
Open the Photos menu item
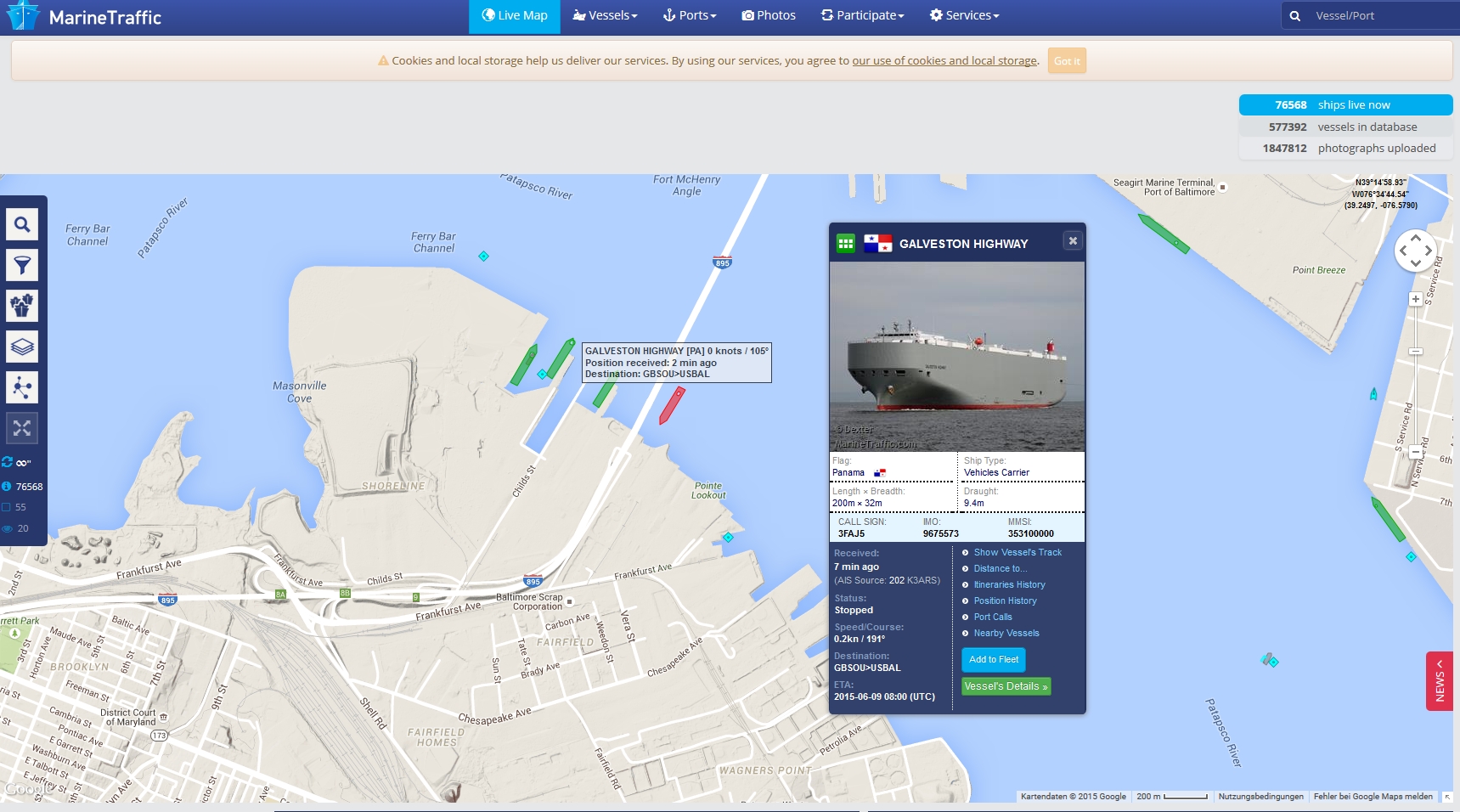769,16
